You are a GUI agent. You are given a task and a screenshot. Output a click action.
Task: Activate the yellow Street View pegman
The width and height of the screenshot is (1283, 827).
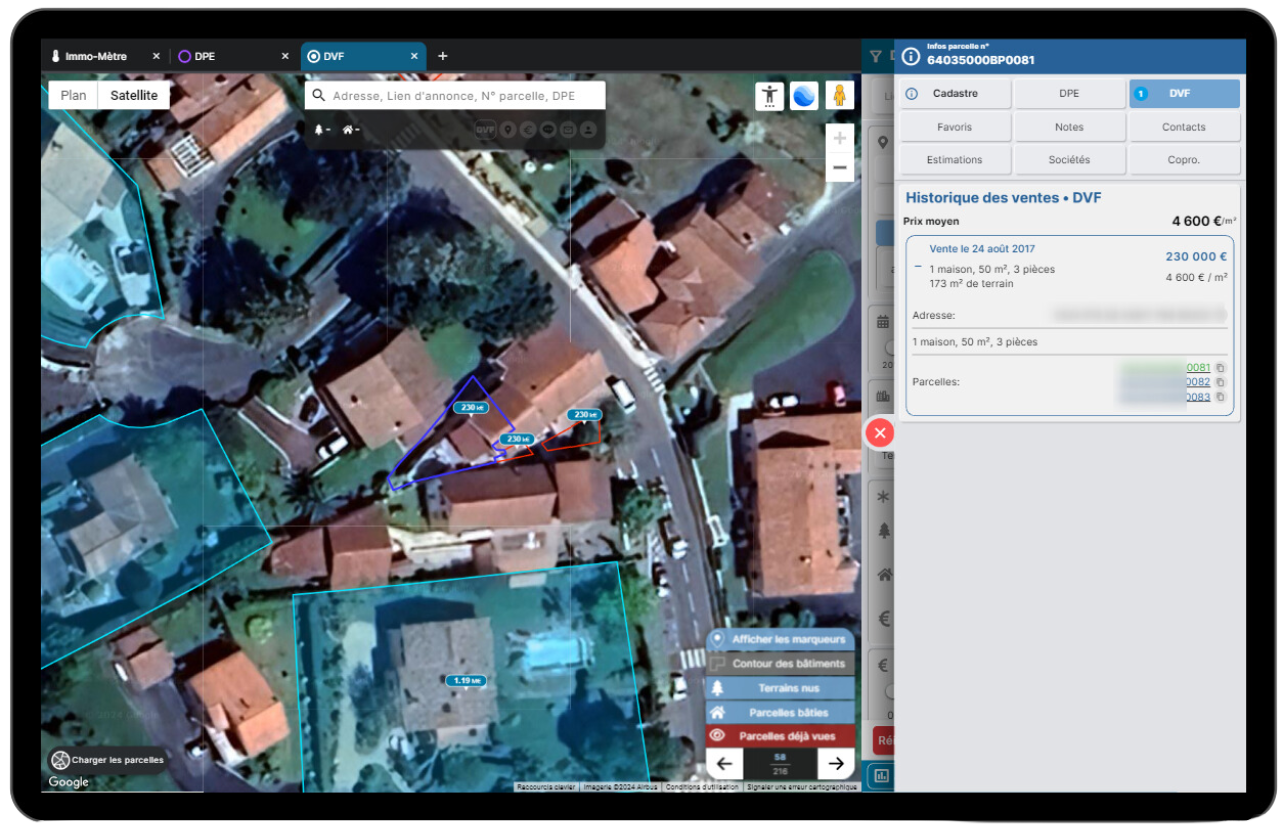839,96
